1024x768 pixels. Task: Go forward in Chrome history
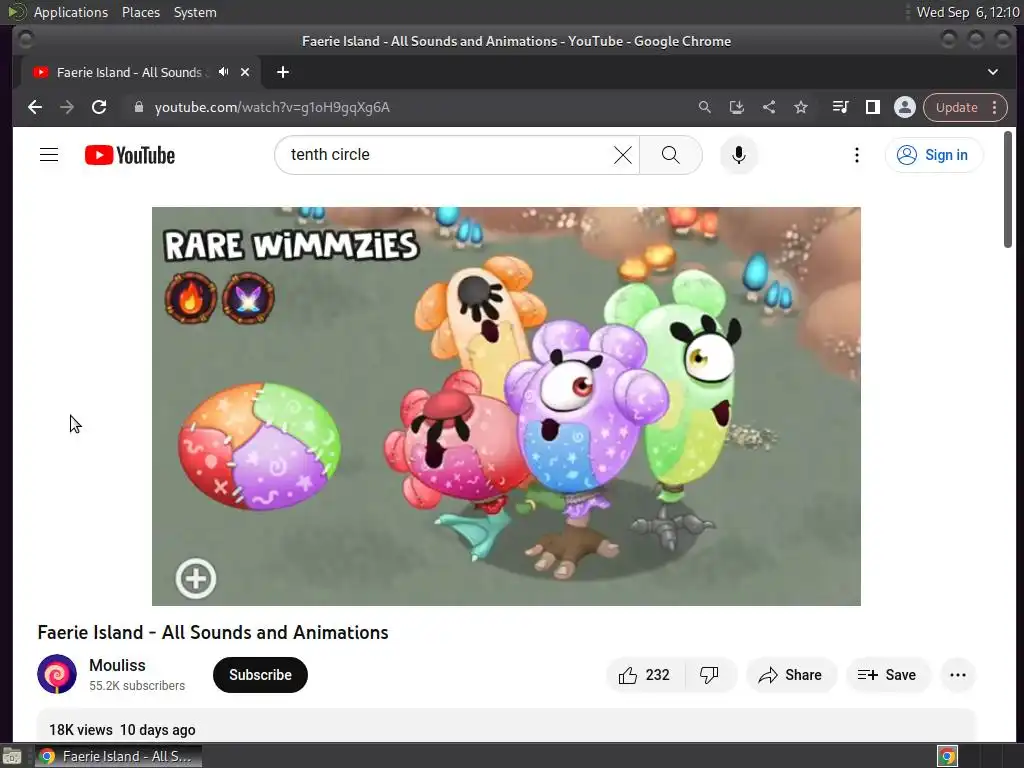point(67,107)
